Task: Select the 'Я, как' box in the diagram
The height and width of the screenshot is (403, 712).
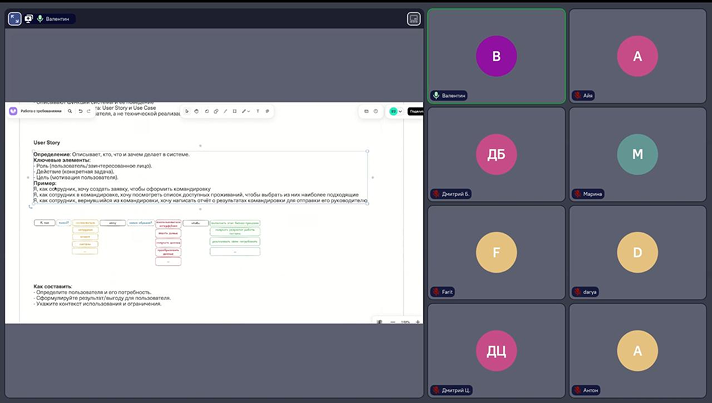Action: pos(44,223)
